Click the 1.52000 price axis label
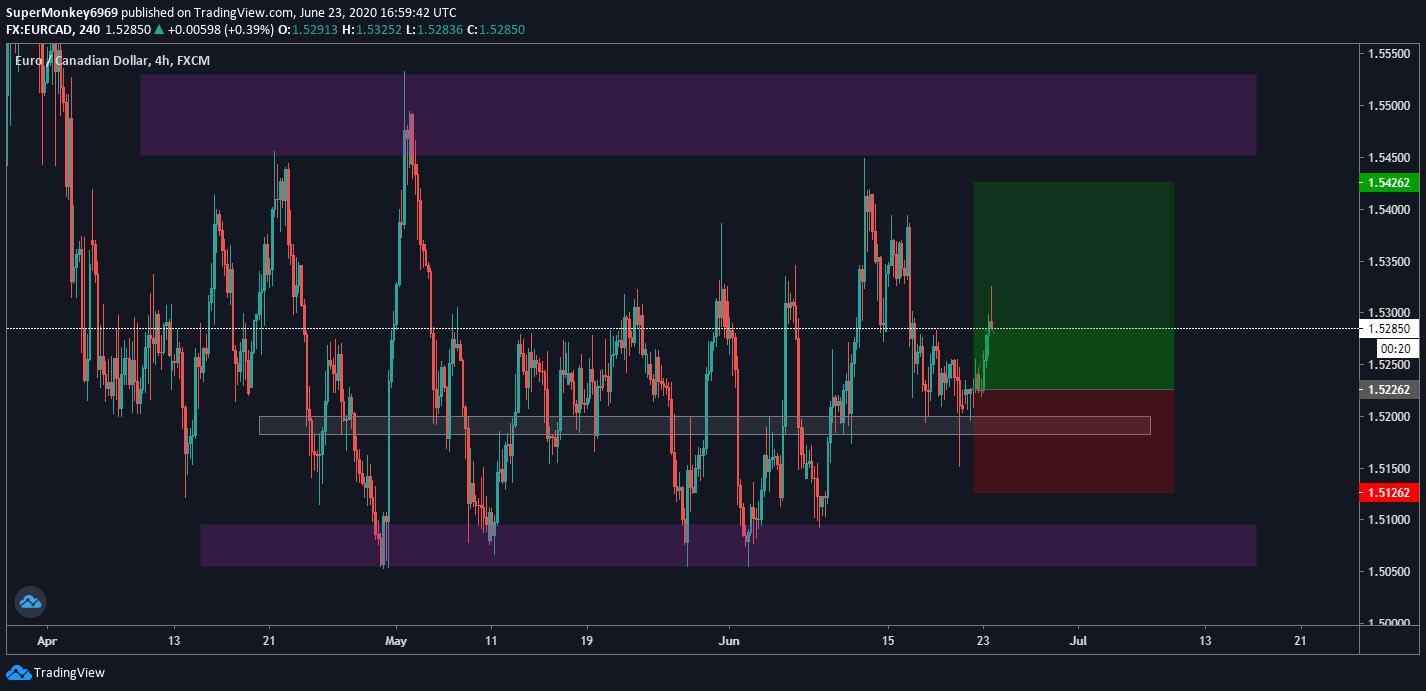This screenshot has height=691, width=1426. click(1388, 416)
